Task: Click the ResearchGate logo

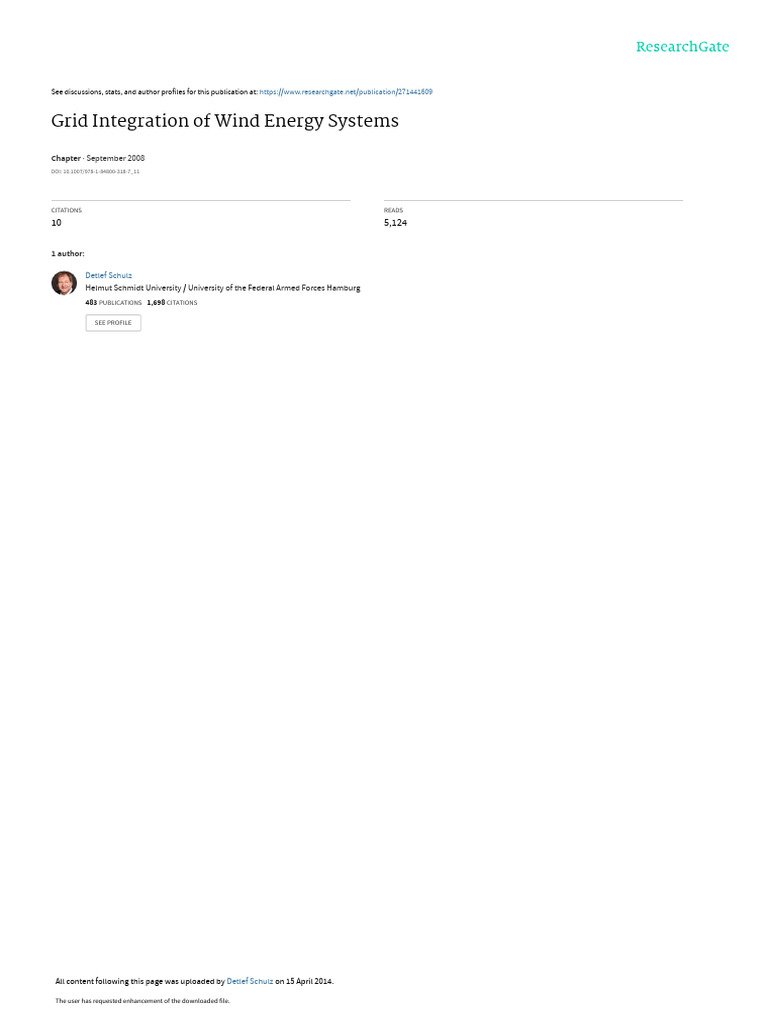Action: (x=682, y=47)
